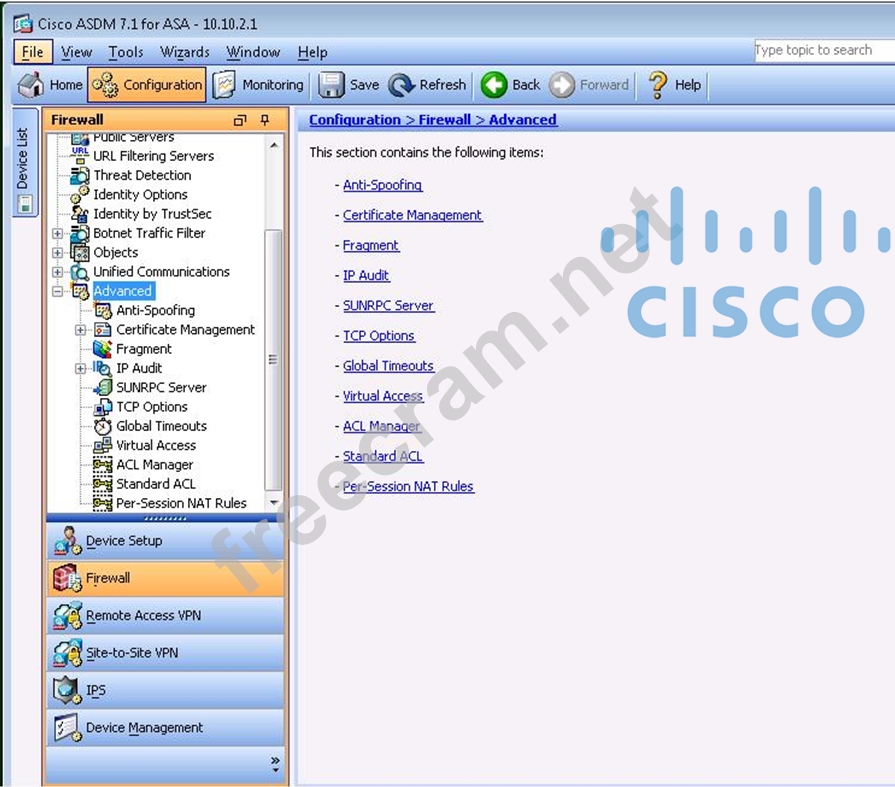The width and height of the screenshot is (895, 787).
Task: Click the Device List side tab icon
Action: [x=24, y=203]
